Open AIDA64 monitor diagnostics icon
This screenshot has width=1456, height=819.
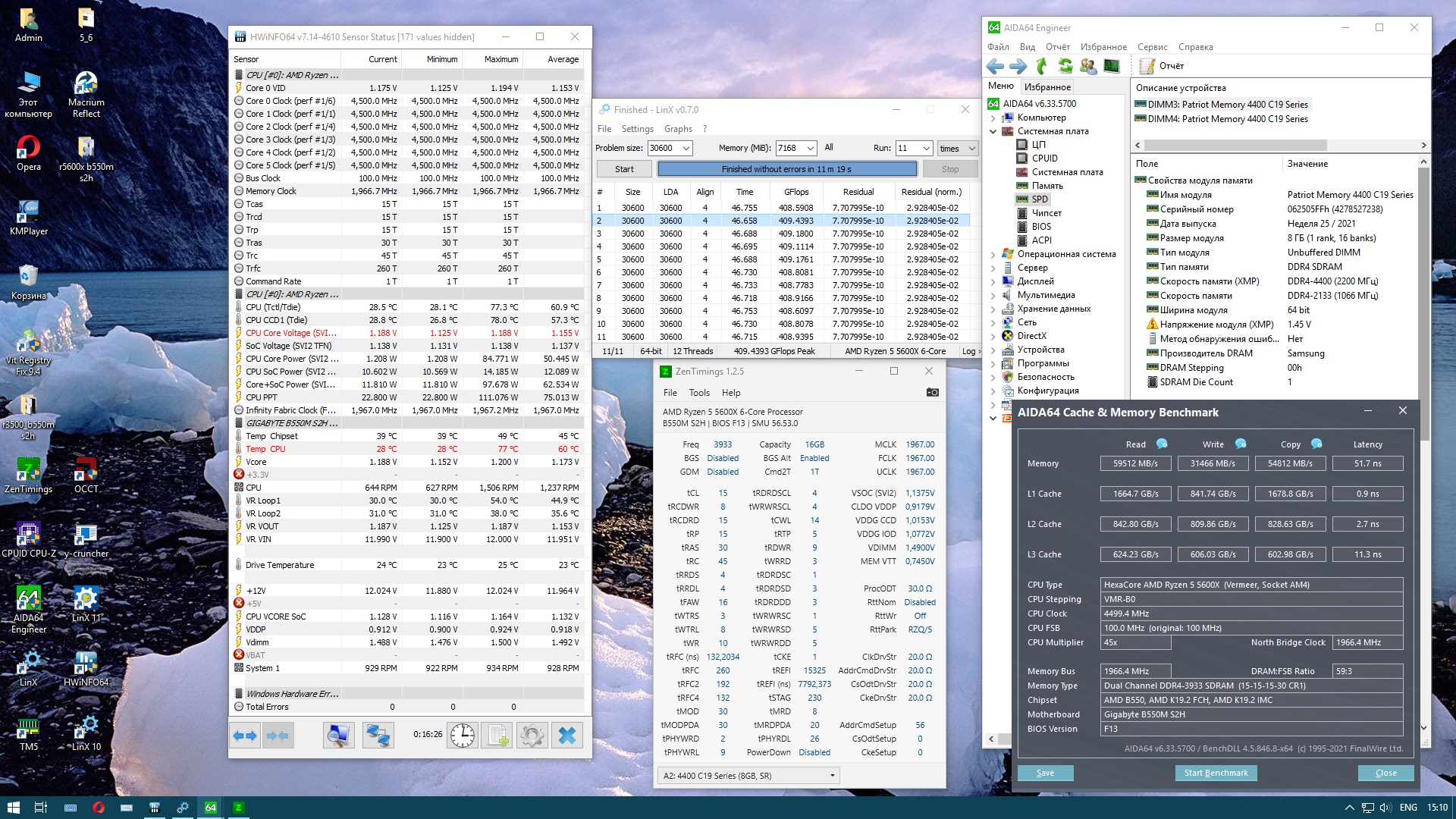(1111, 66)
